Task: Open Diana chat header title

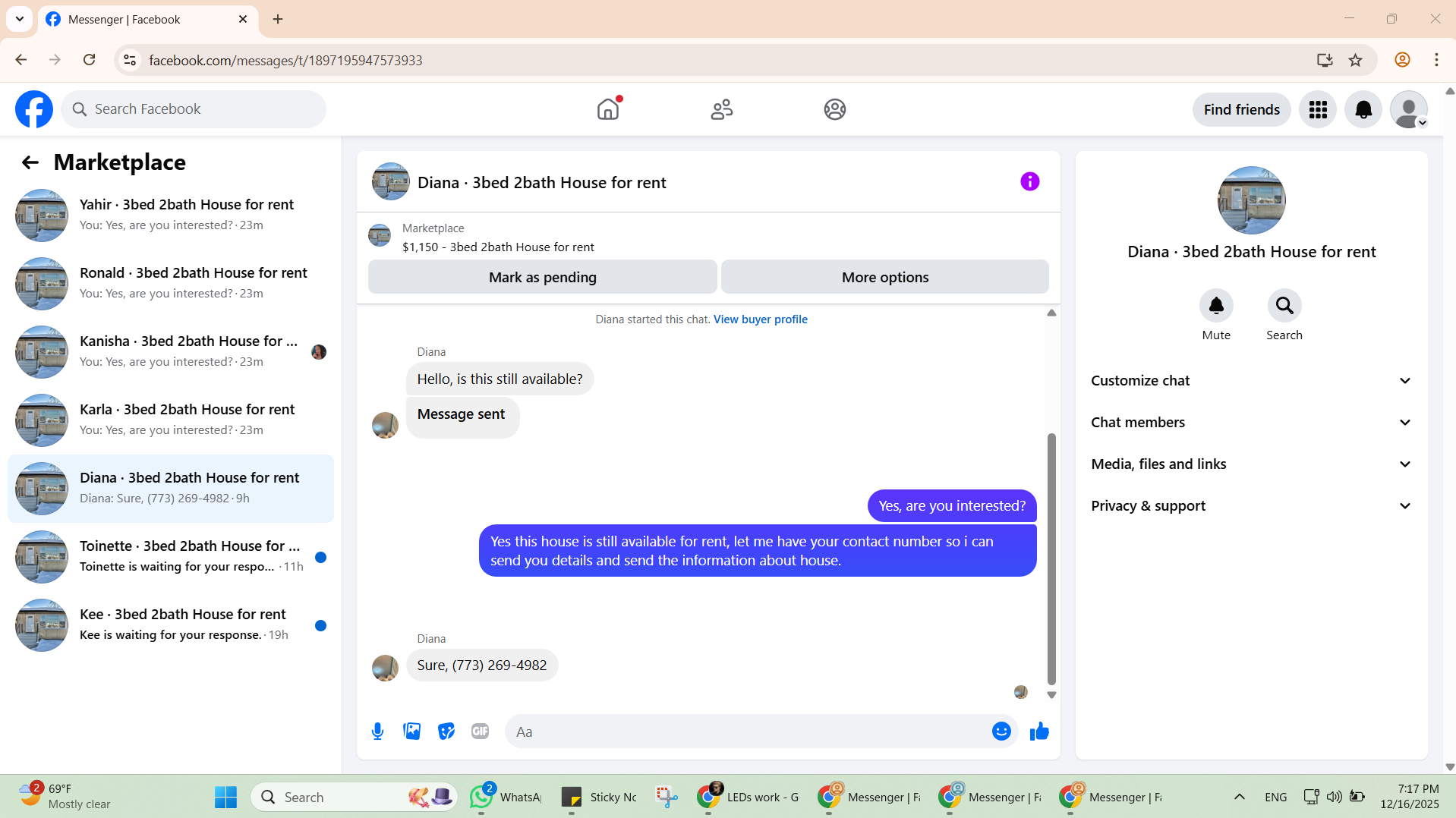Action: (541, 183)
